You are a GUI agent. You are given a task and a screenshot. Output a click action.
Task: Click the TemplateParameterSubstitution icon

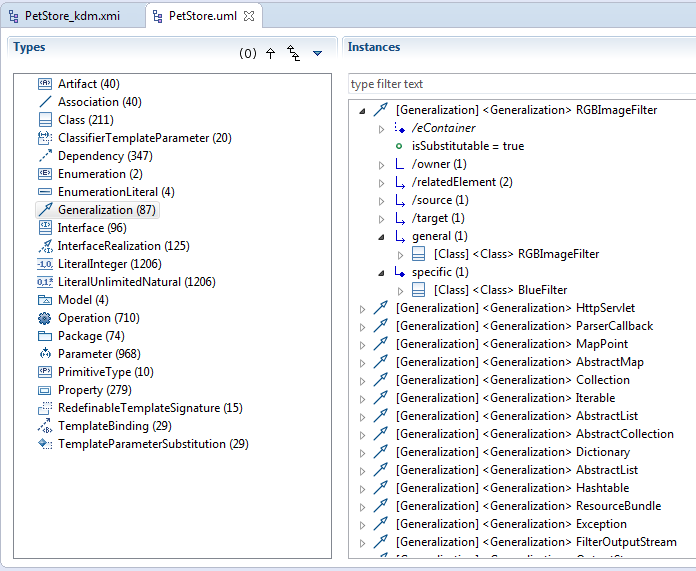coord(45,444)
